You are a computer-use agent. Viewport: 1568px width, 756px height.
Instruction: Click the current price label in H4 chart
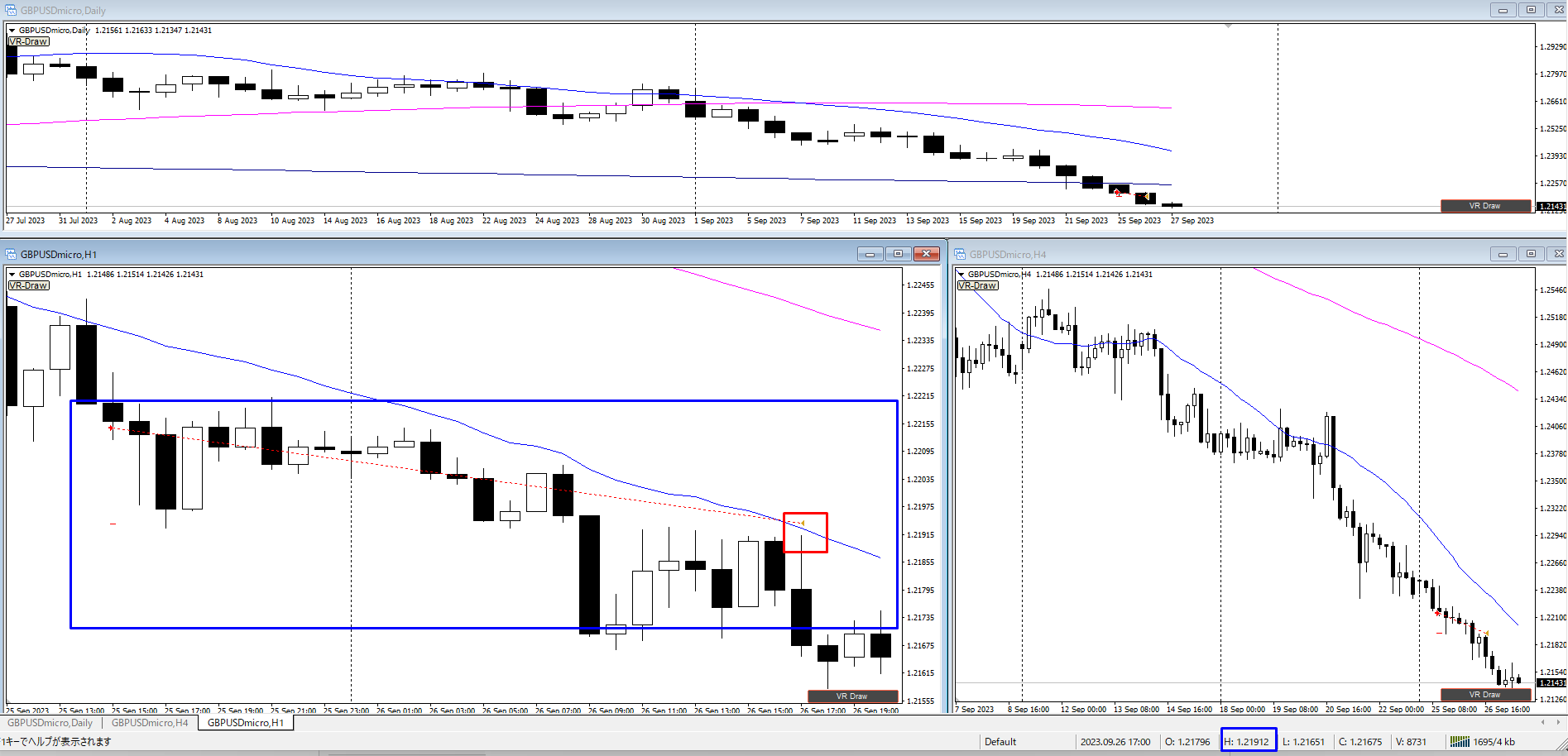pos(1551,682)
